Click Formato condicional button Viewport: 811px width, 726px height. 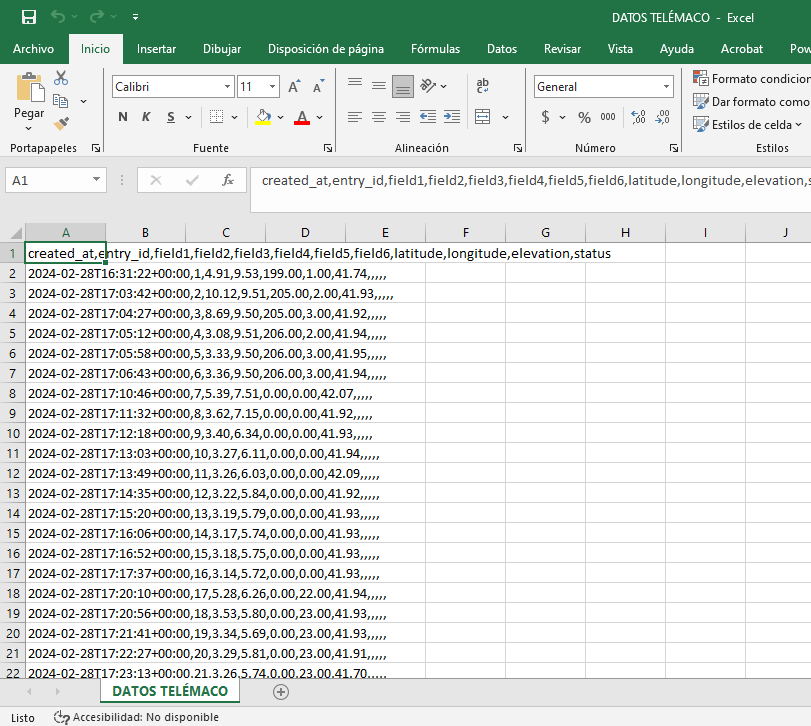752,79
